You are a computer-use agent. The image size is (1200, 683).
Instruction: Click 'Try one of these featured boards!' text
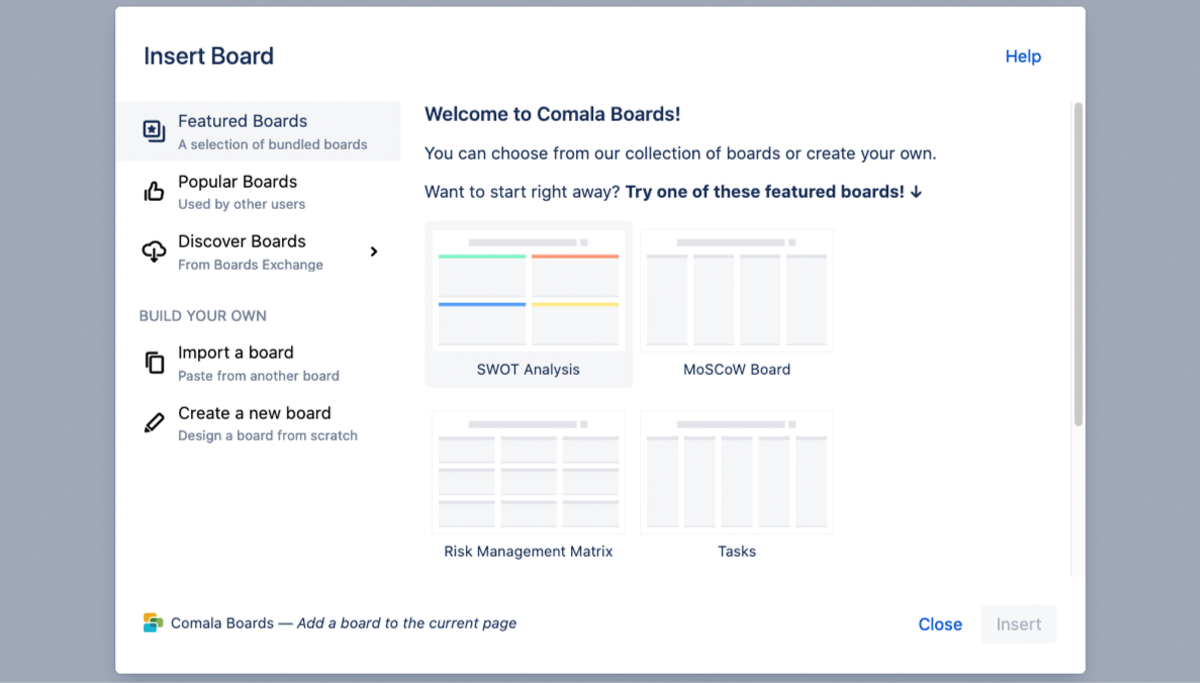coord(765,192)
